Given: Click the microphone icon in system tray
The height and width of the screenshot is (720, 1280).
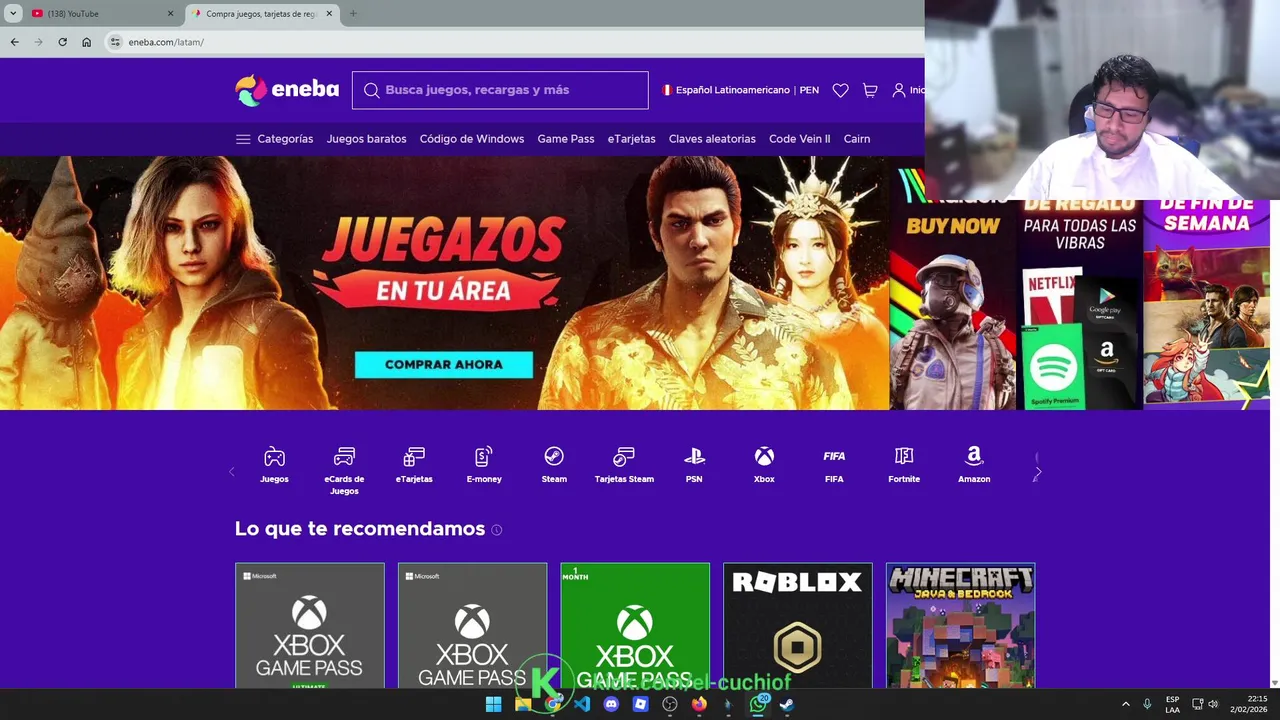Looking at the screenshot, I should pyautogui.click(x=1147, y=704).
